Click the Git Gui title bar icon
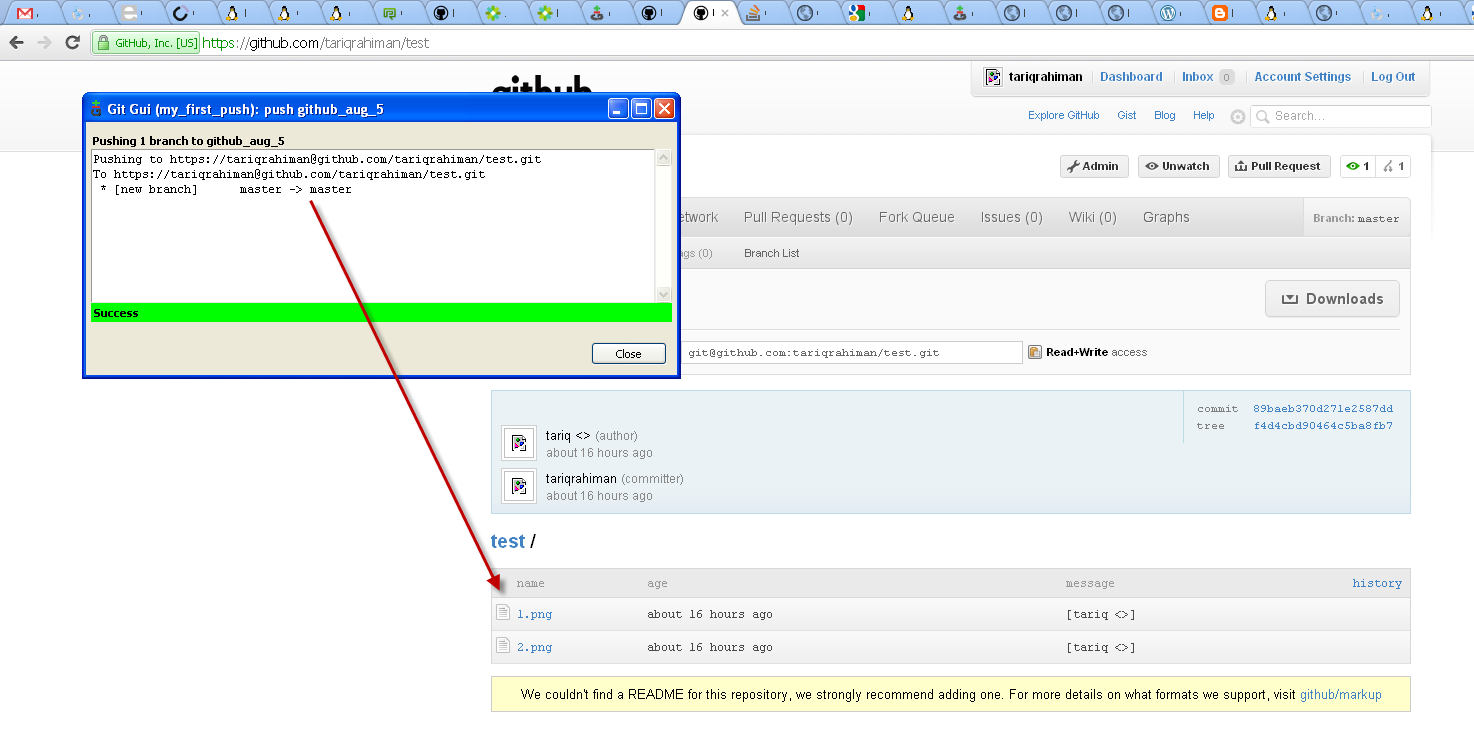Screen dimensions: 1474x741 (96, 108)
